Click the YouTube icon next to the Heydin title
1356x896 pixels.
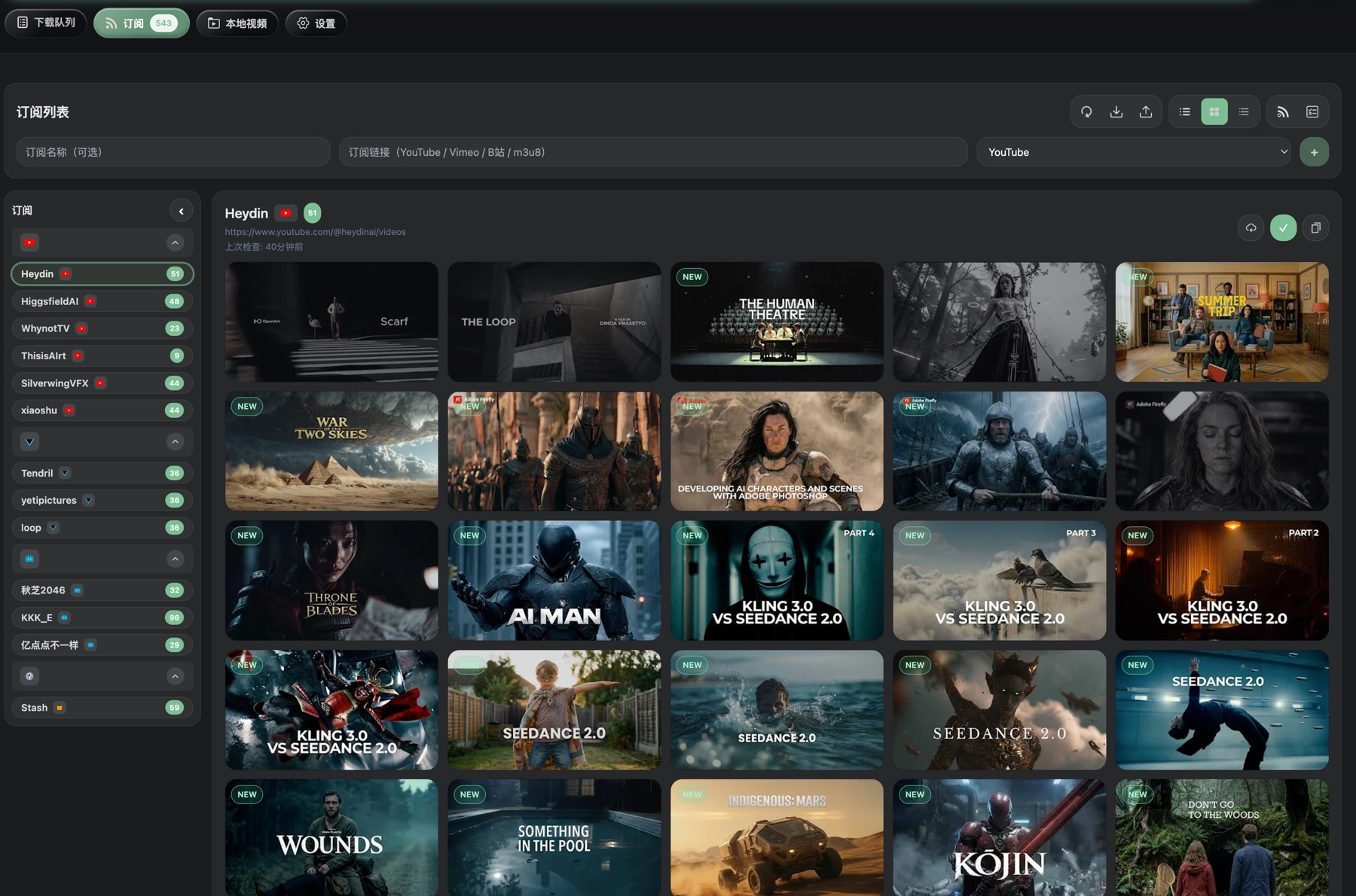click(x=286, y=213)
